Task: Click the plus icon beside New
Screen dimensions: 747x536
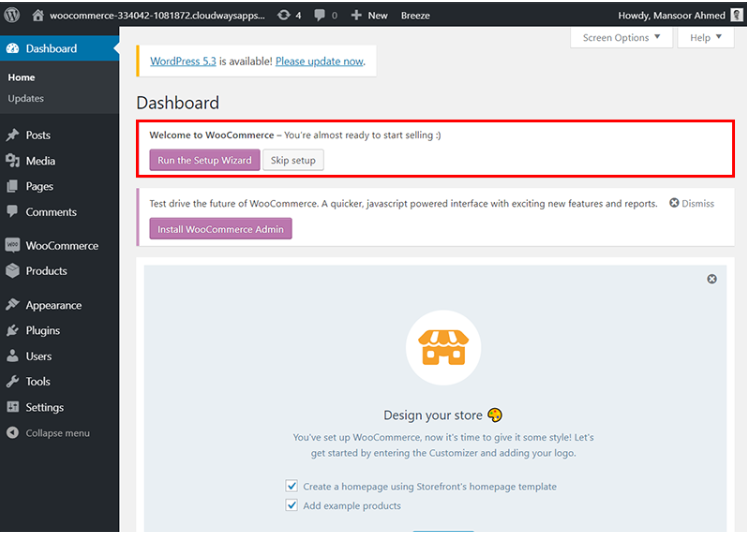Action: tap(356, 15)
